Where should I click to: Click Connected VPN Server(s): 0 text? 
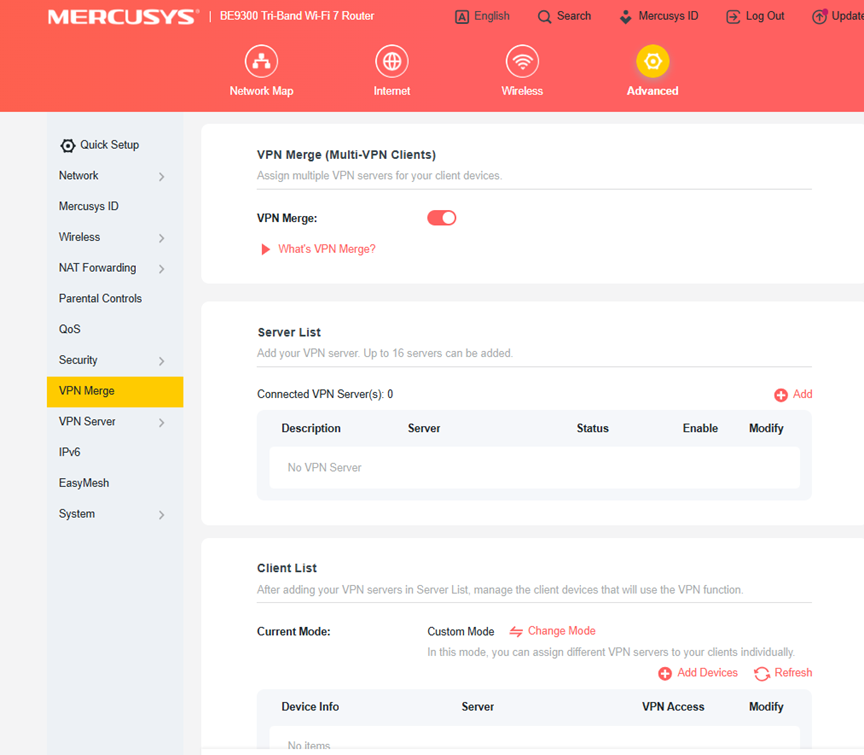[325, 394]
